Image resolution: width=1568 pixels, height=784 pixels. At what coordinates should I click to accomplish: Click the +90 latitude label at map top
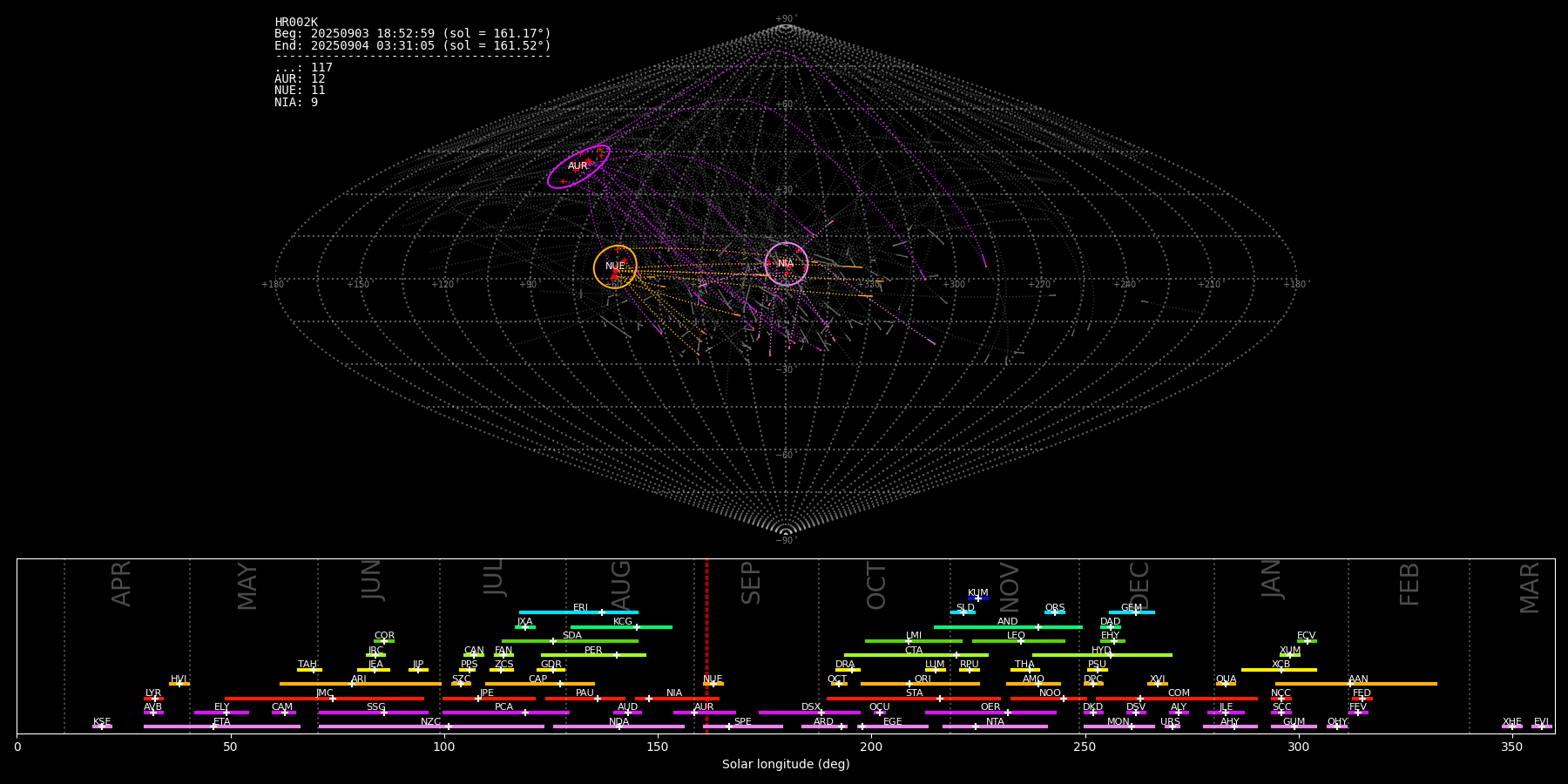[786, 19]
